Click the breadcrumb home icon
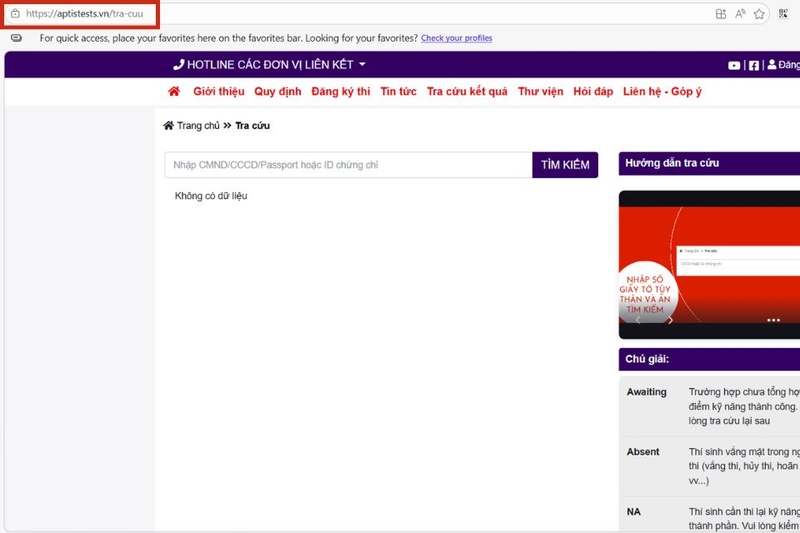 pyautogui.click(x=168, y=125)
